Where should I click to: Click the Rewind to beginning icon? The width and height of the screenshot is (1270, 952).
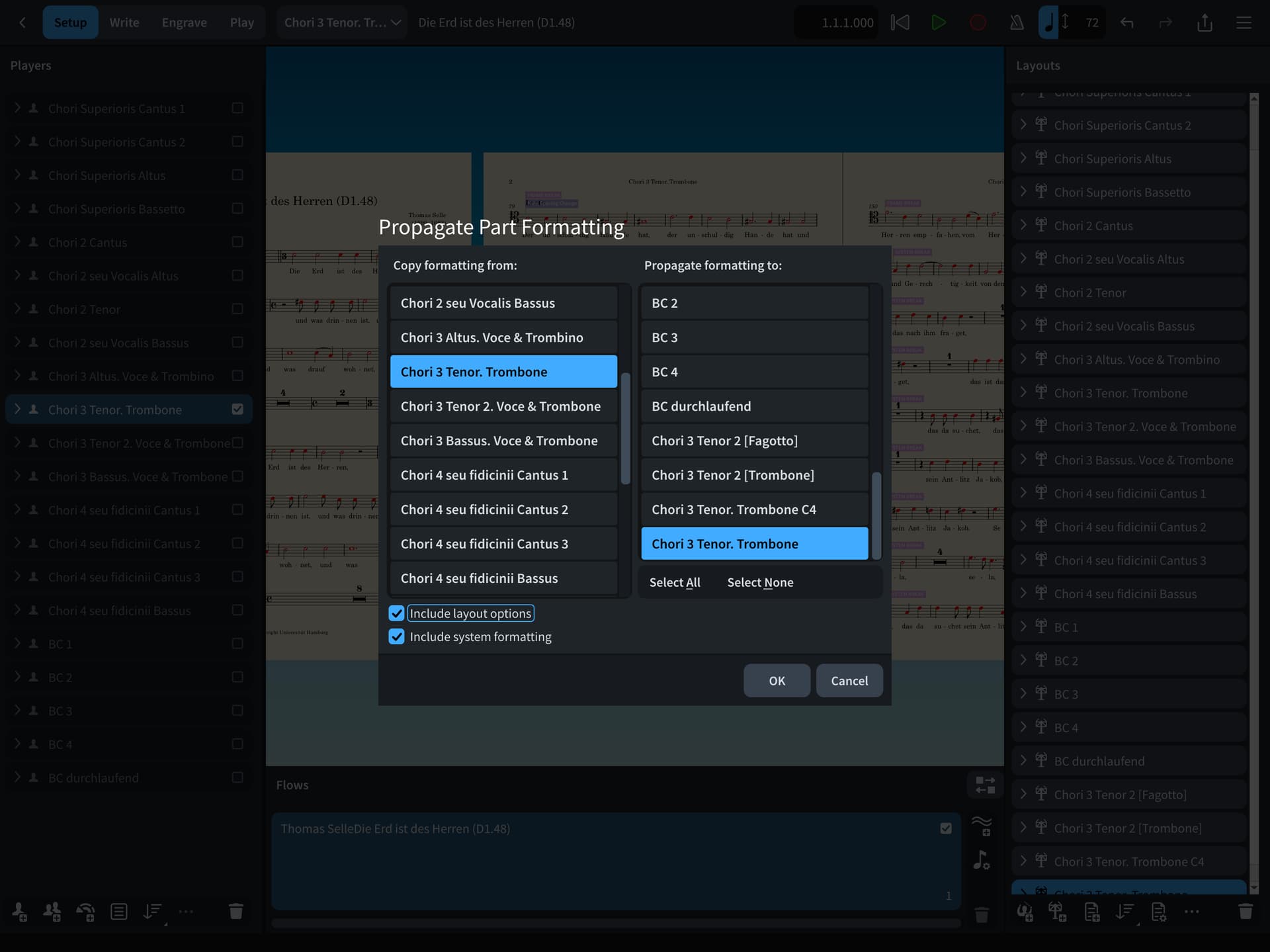click(x=900, y=22)
